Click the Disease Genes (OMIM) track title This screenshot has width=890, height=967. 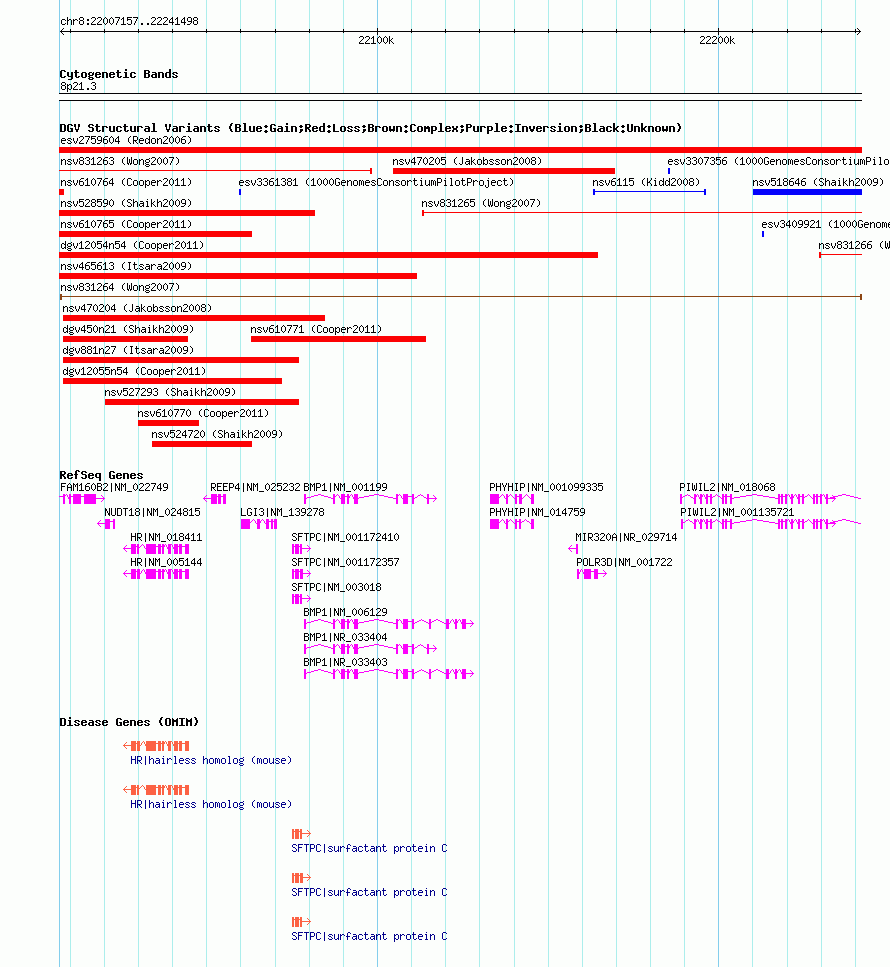(129, 722)
